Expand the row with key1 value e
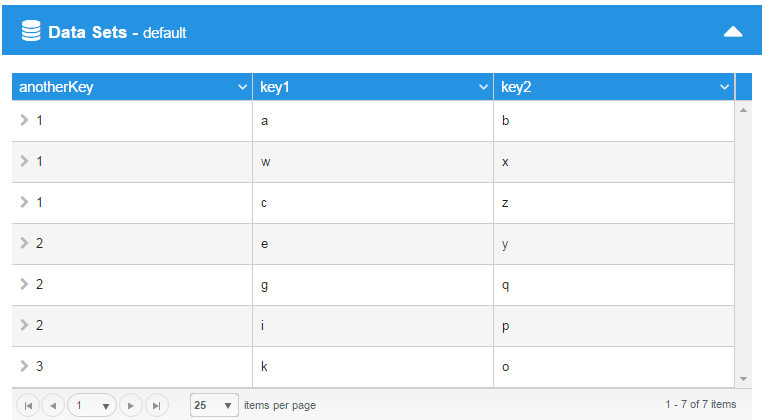This screenshot has width=764, height=420. tap(24, 243)
